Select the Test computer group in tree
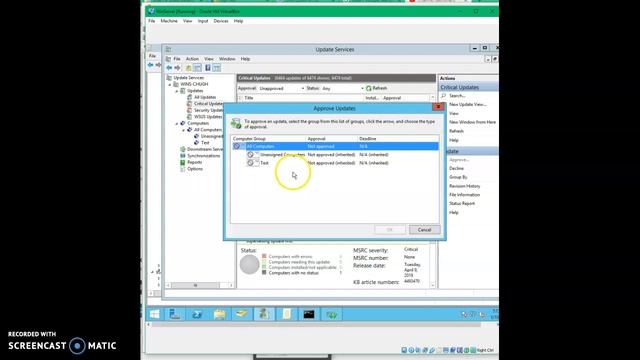This screenshot has height=360, width=640. pyautogui.click(x=205, y=143)
